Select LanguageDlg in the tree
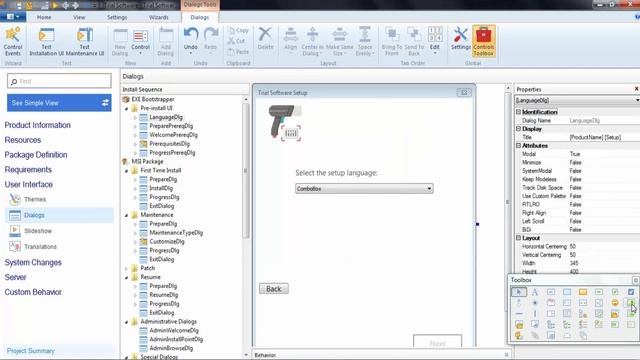 point(166,117)
